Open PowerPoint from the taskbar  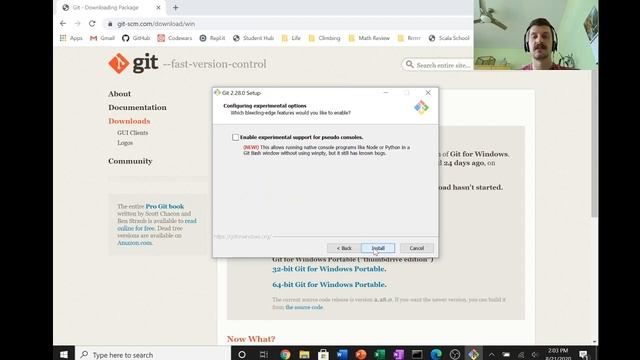click(x=361, y=355)
